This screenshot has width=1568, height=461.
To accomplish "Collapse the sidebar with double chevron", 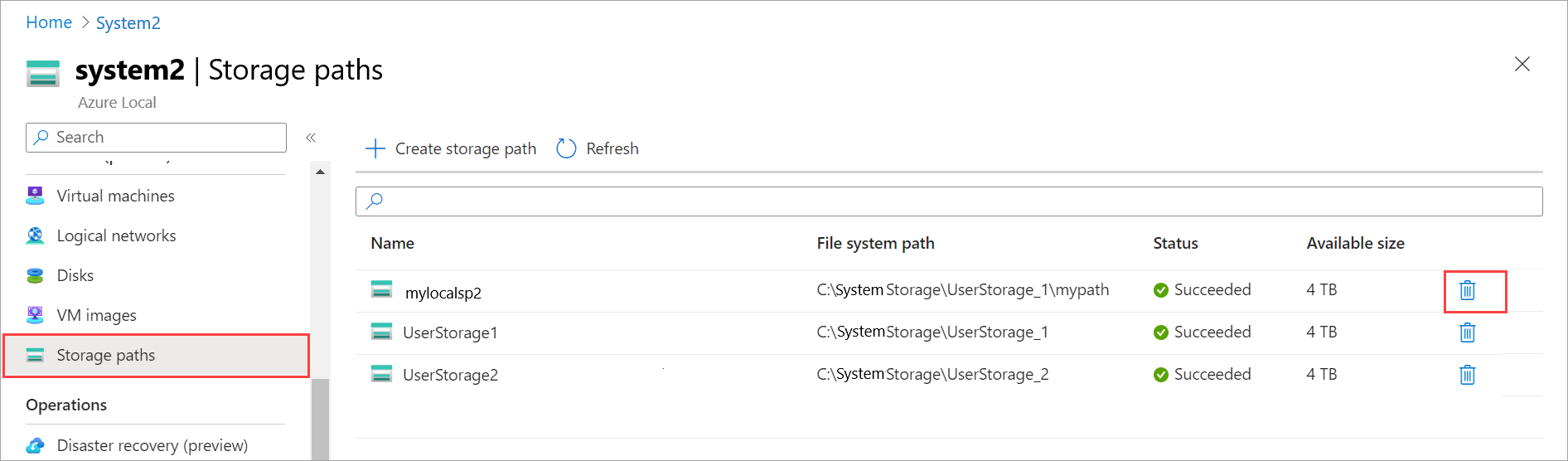I will click(311, 138).
